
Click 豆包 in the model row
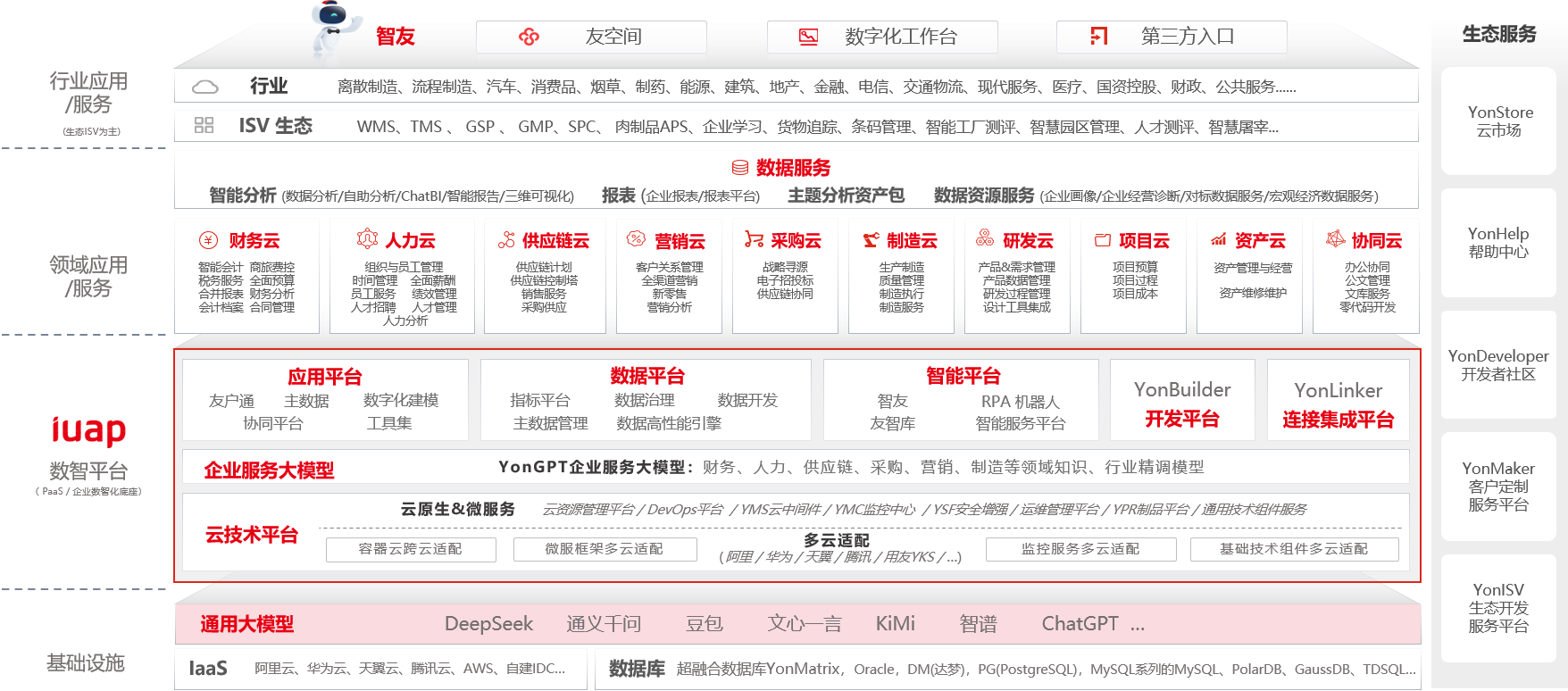click(704, 624)
